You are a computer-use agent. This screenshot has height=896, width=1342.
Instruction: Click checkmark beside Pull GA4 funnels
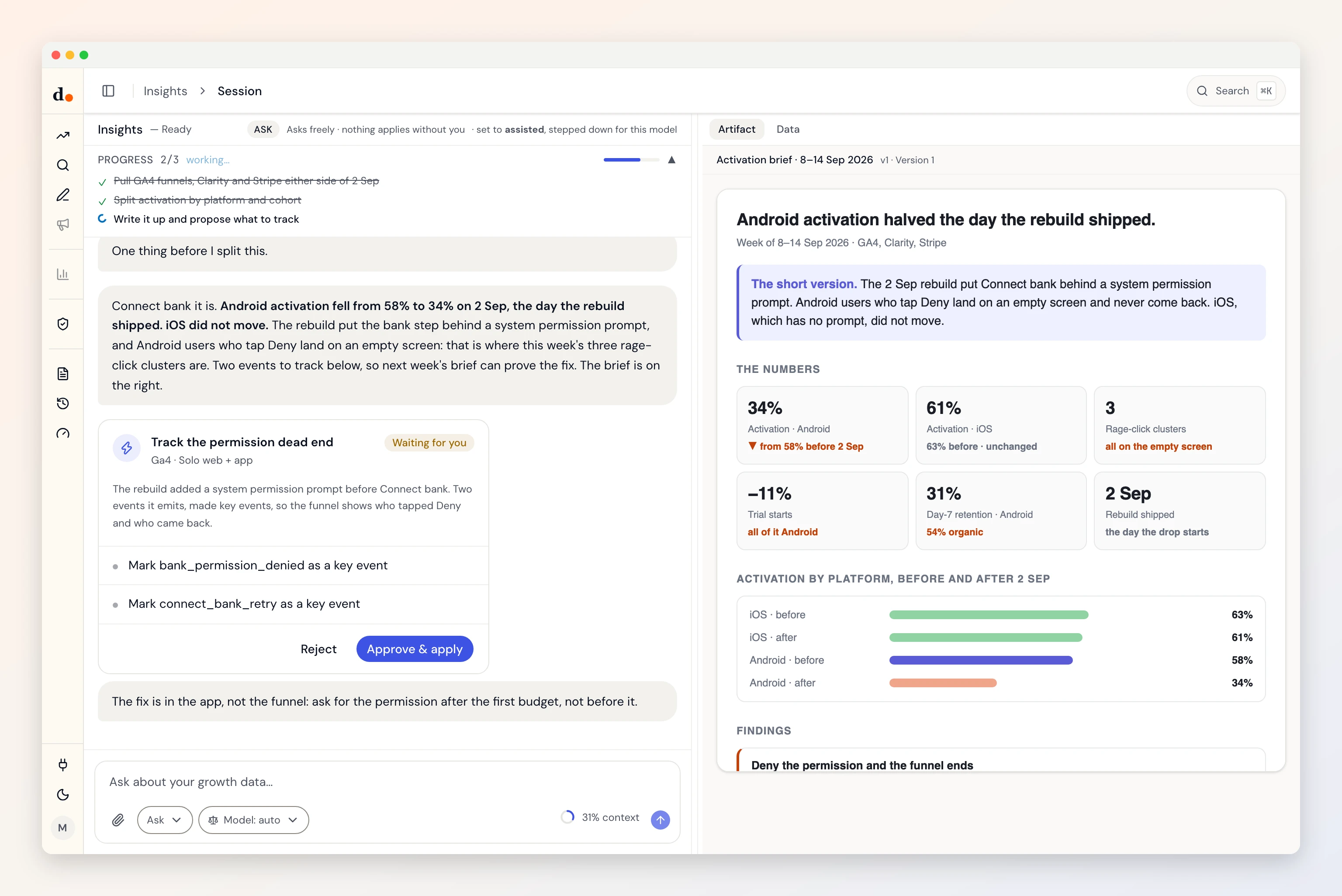(102, 182)
